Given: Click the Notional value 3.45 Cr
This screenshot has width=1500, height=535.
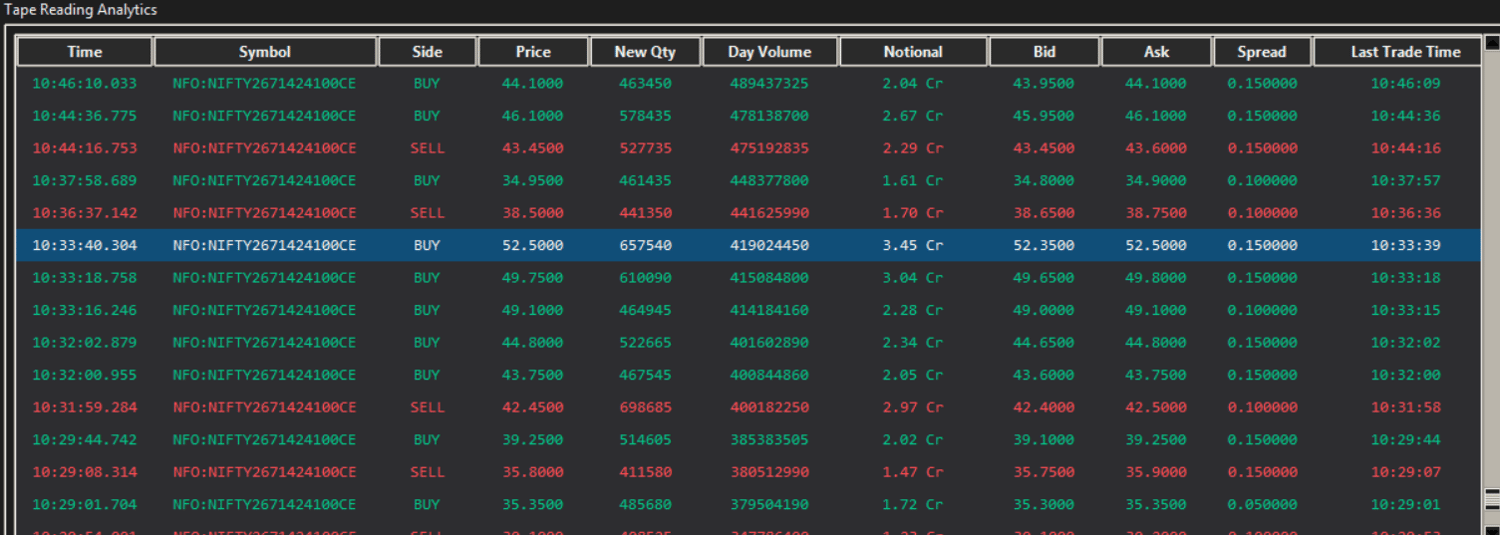Looking at the screenshot, I should 913,245.
